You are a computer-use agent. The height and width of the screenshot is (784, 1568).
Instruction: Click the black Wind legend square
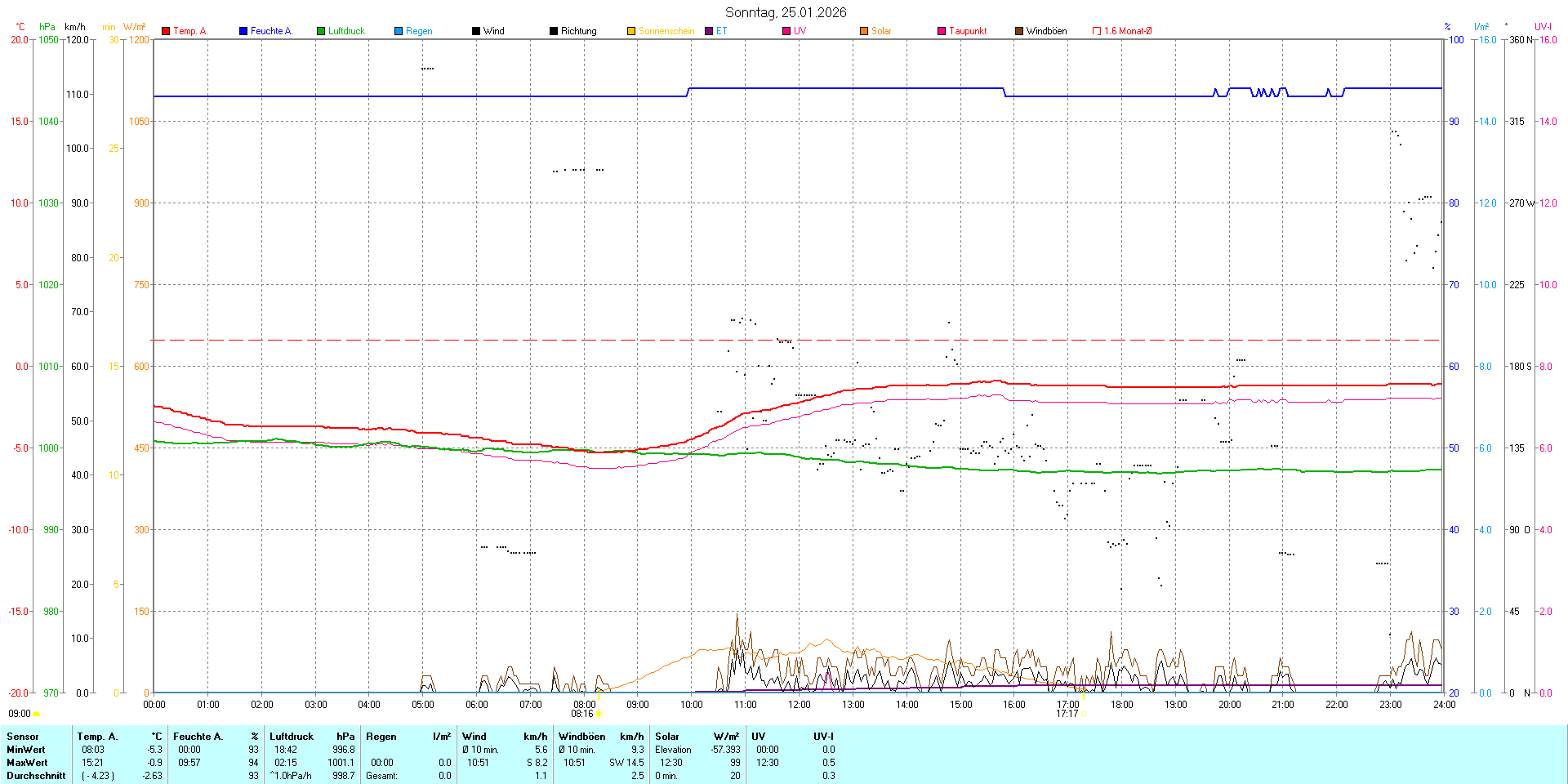pos(476,31)
